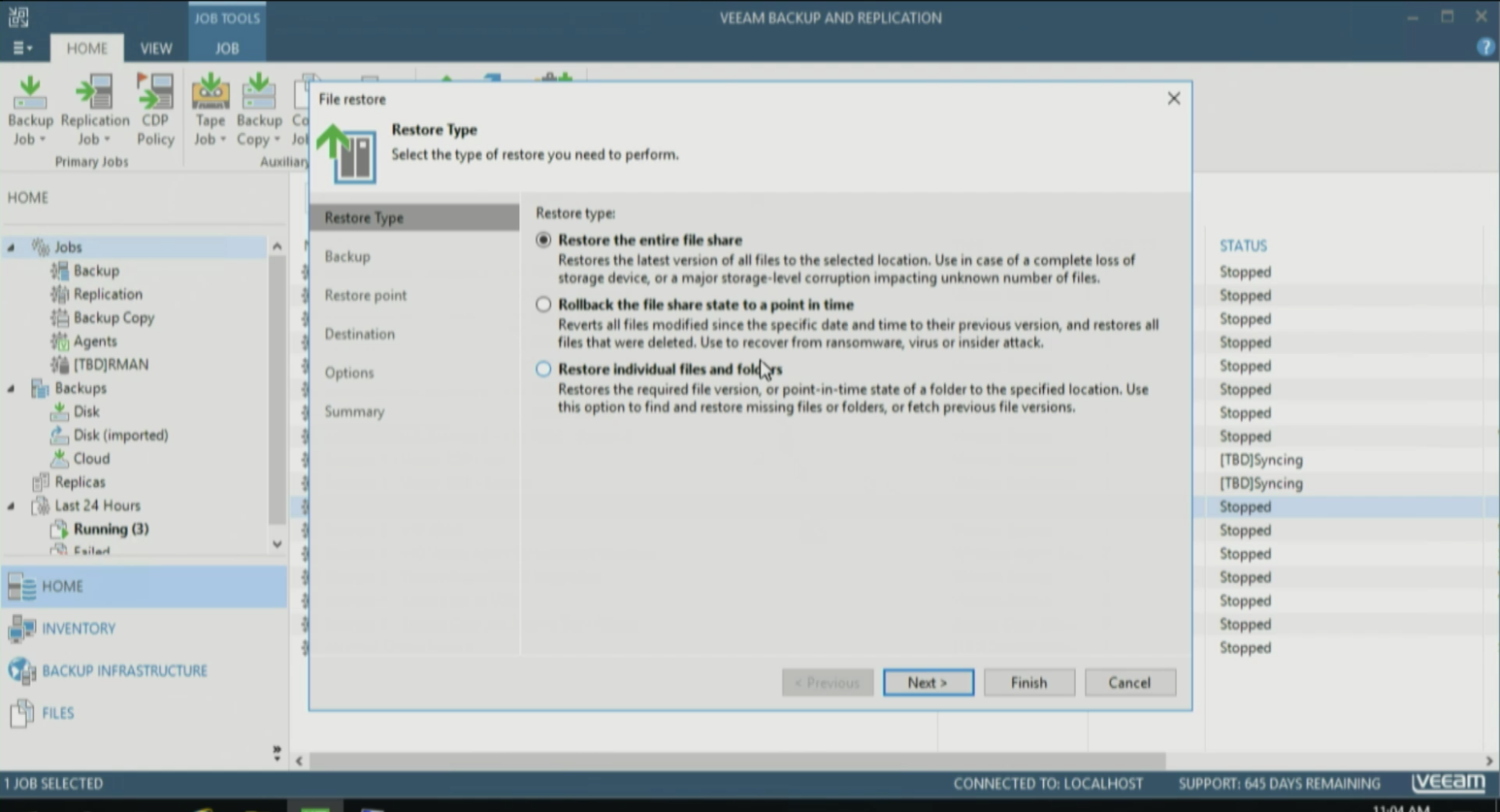Click the horizontal scrollbar right arrow
The width and height of the screenshot is (1500, 812).
1489,762
